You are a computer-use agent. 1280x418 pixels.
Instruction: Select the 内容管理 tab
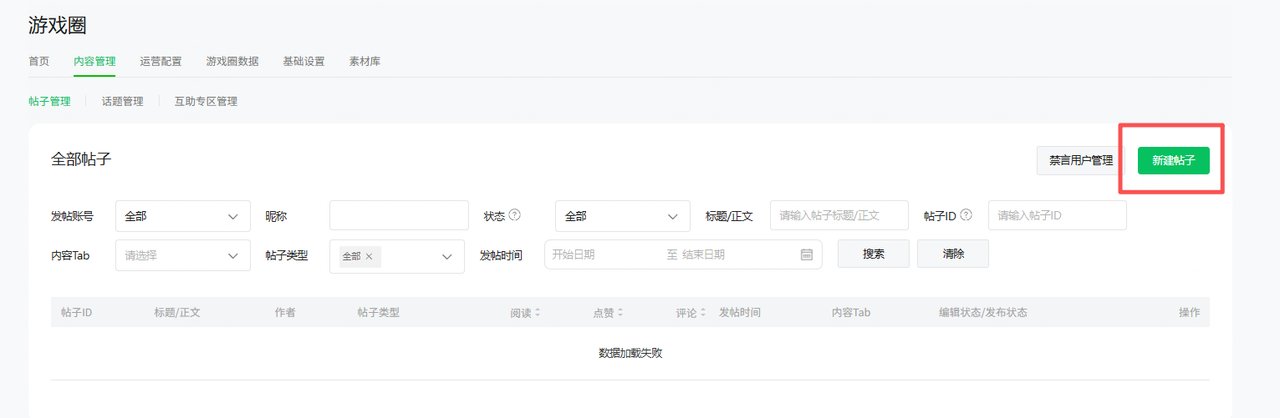click(x=95, y=61)
